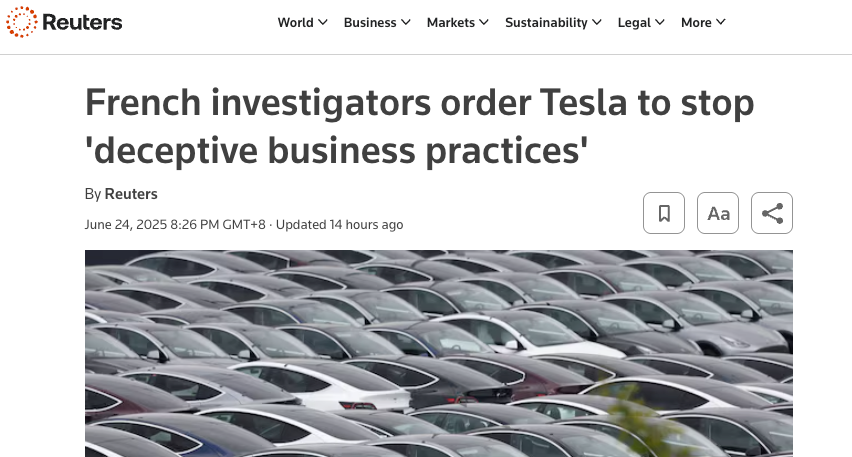Expand the chevron next to Business
Viewport: 852px width, 457px height.
(x=405, y=23)
